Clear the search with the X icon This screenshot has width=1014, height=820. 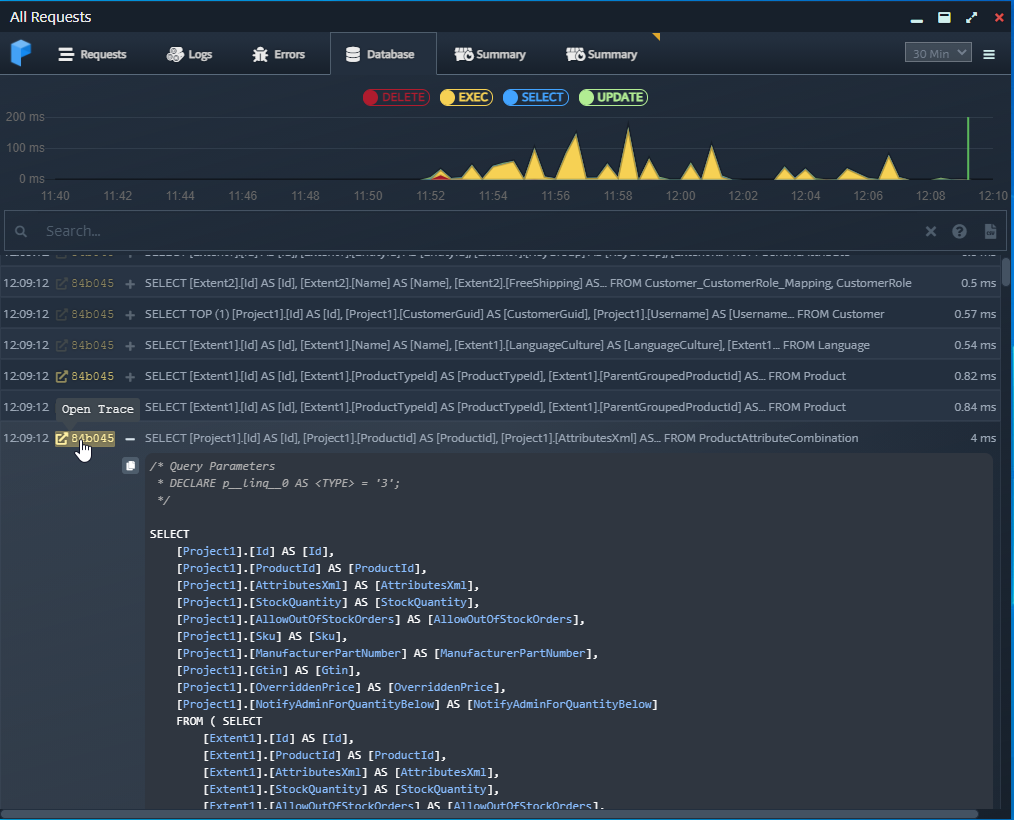tap(931, 231)
